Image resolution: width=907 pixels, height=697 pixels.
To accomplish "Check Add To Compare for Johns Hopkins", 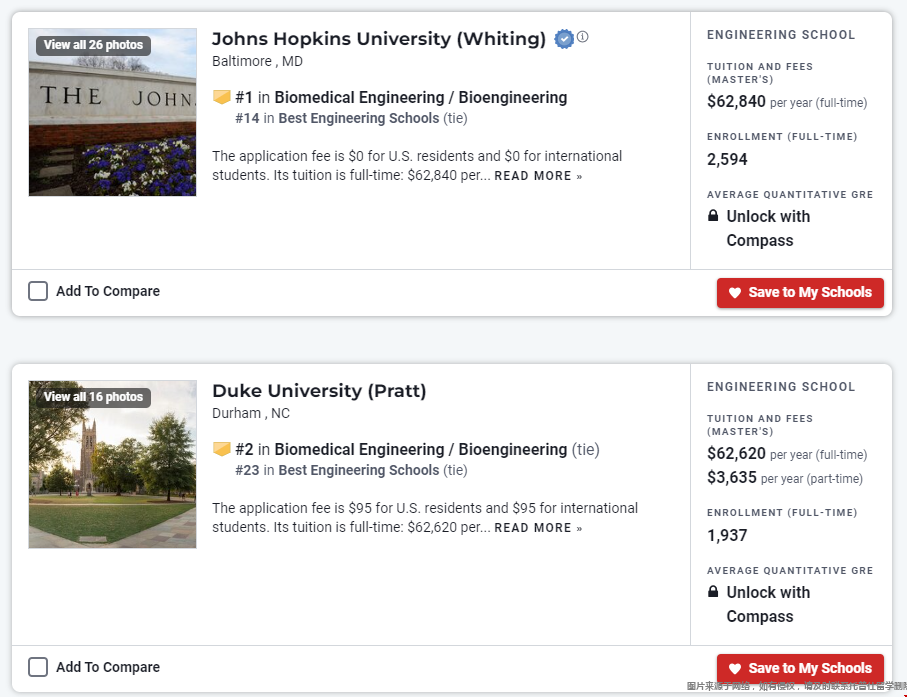I will [x=38, y=291].
